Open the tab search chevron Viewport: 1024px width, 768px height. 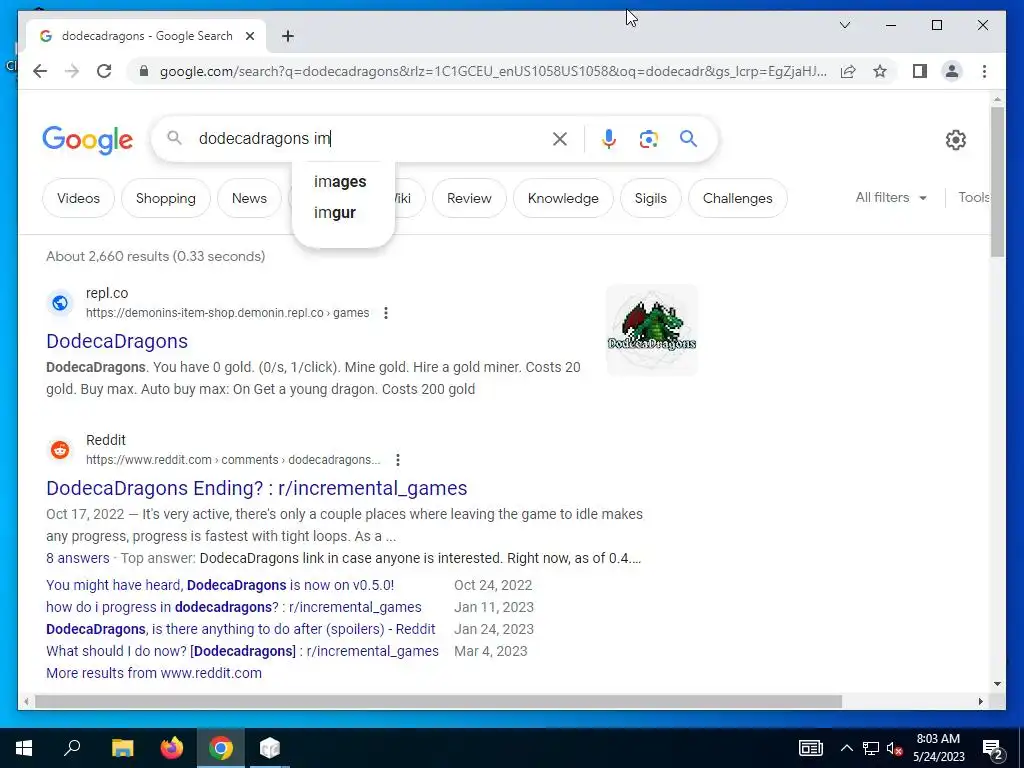844,25
